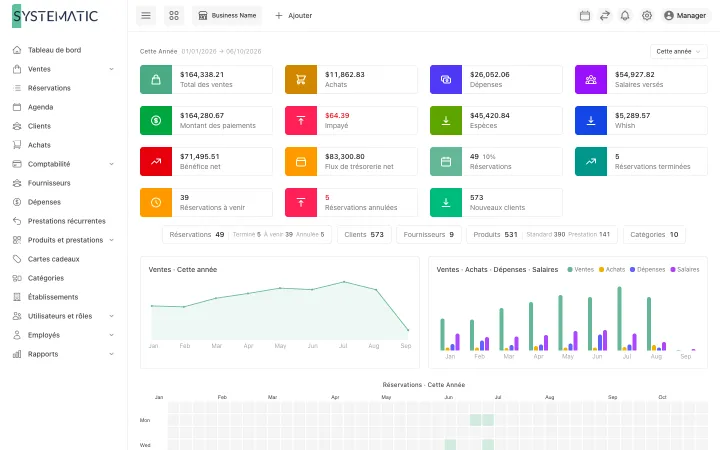Click the Bénéfice net trend icon

(x=156, y=162)
